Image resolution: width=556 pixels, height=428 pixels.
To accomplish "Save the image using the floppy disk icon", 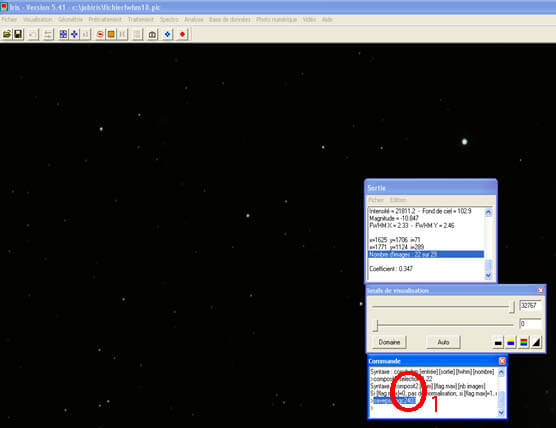I will point(18,34).
